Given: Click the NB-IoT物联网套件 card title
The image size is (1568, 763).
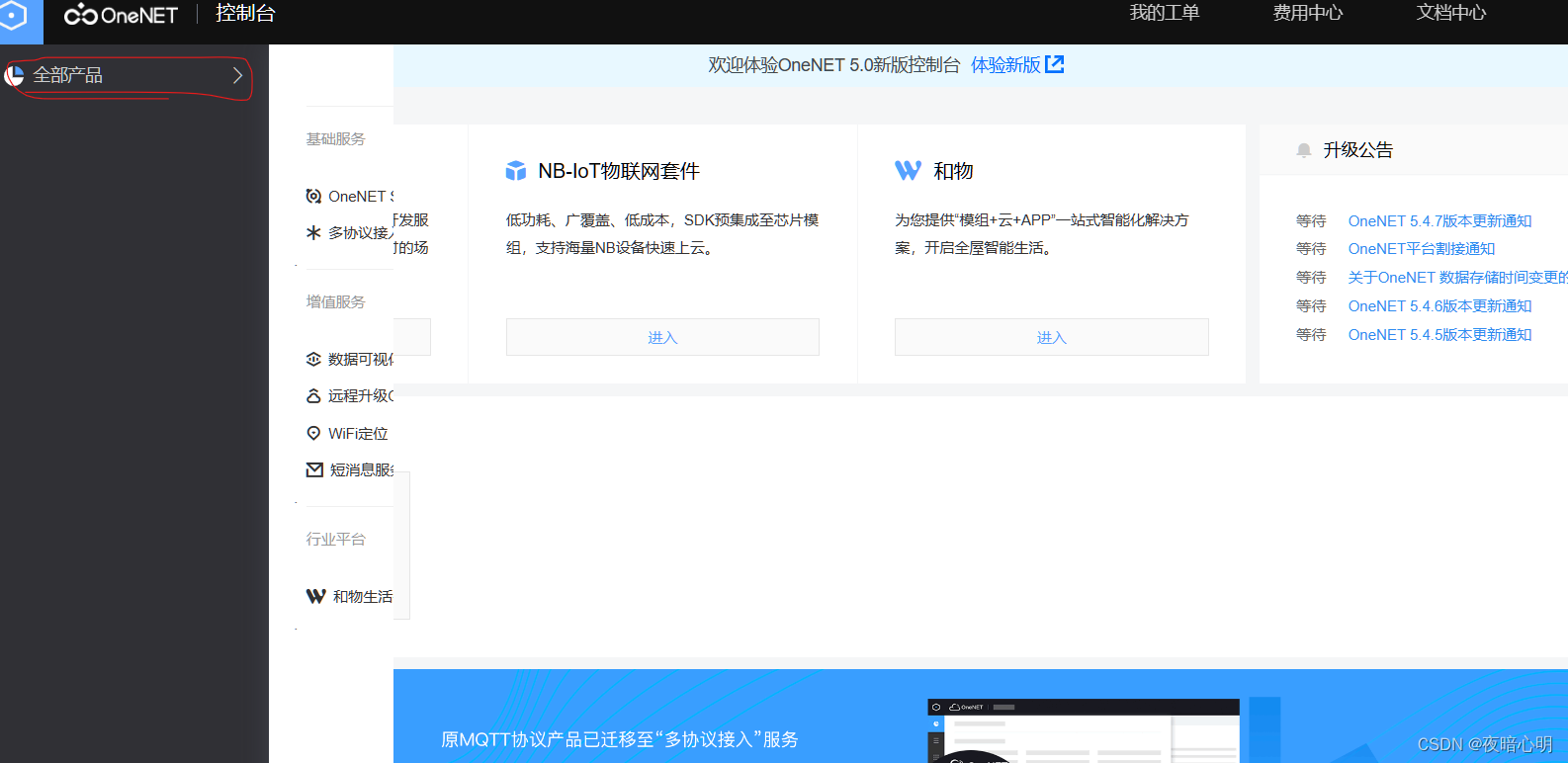Looking at the screenshot, I should [x=619, y=171].
